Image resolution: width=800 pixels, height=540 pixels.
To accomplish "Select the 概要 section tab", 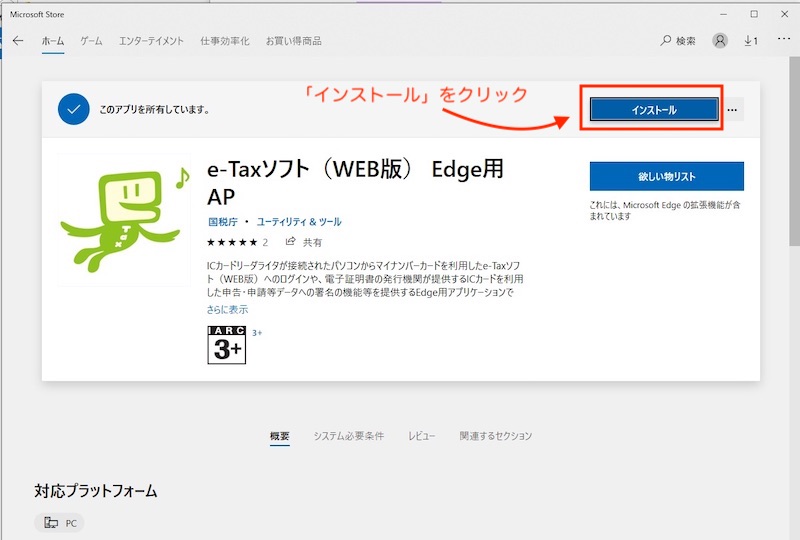I will [280, 436].
